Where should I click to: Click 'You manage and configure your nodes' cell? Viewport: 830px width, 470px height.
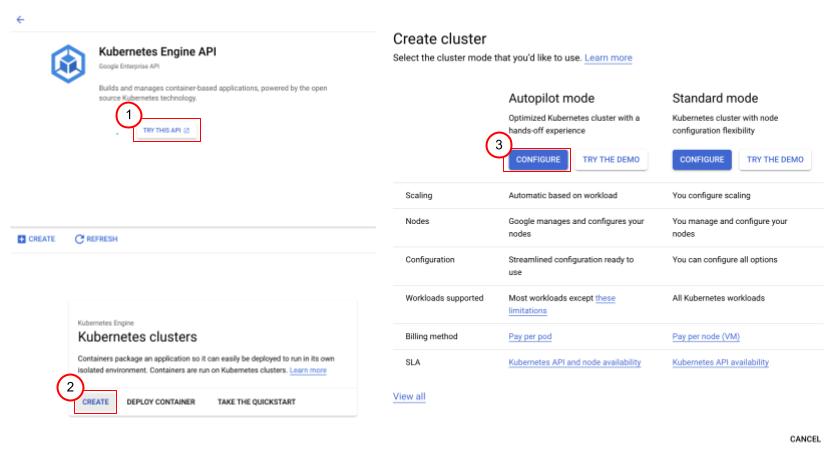729,228
